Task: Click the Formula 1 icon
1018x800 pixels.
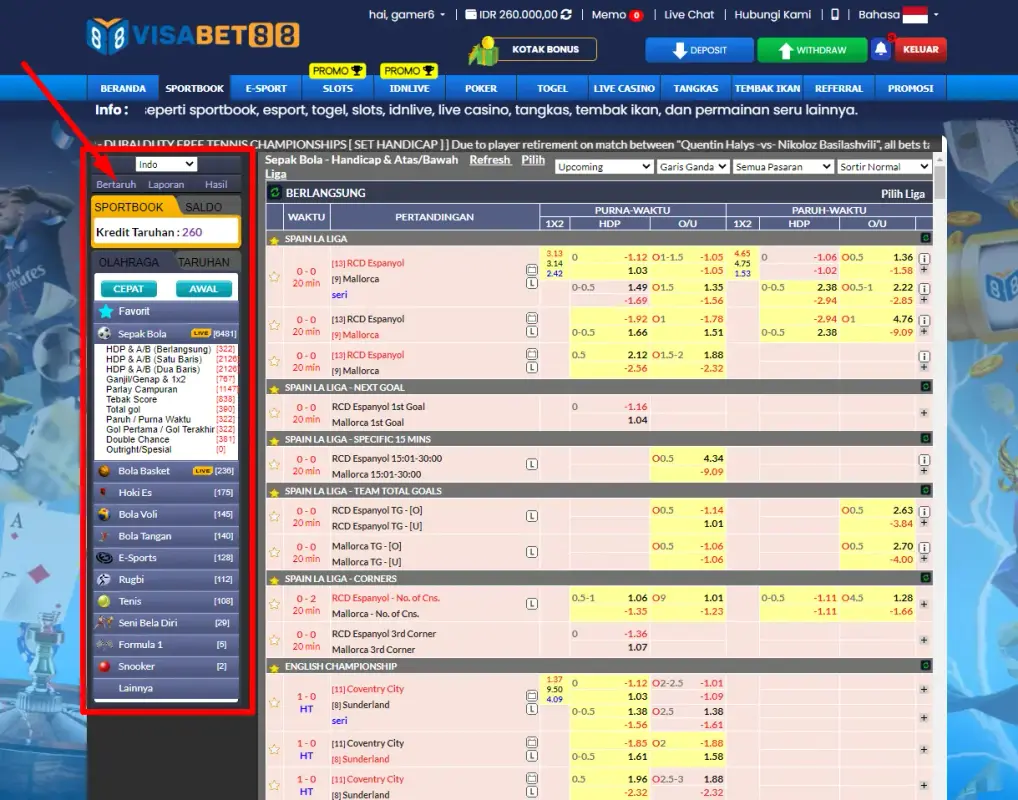Action: coord(104,644)
